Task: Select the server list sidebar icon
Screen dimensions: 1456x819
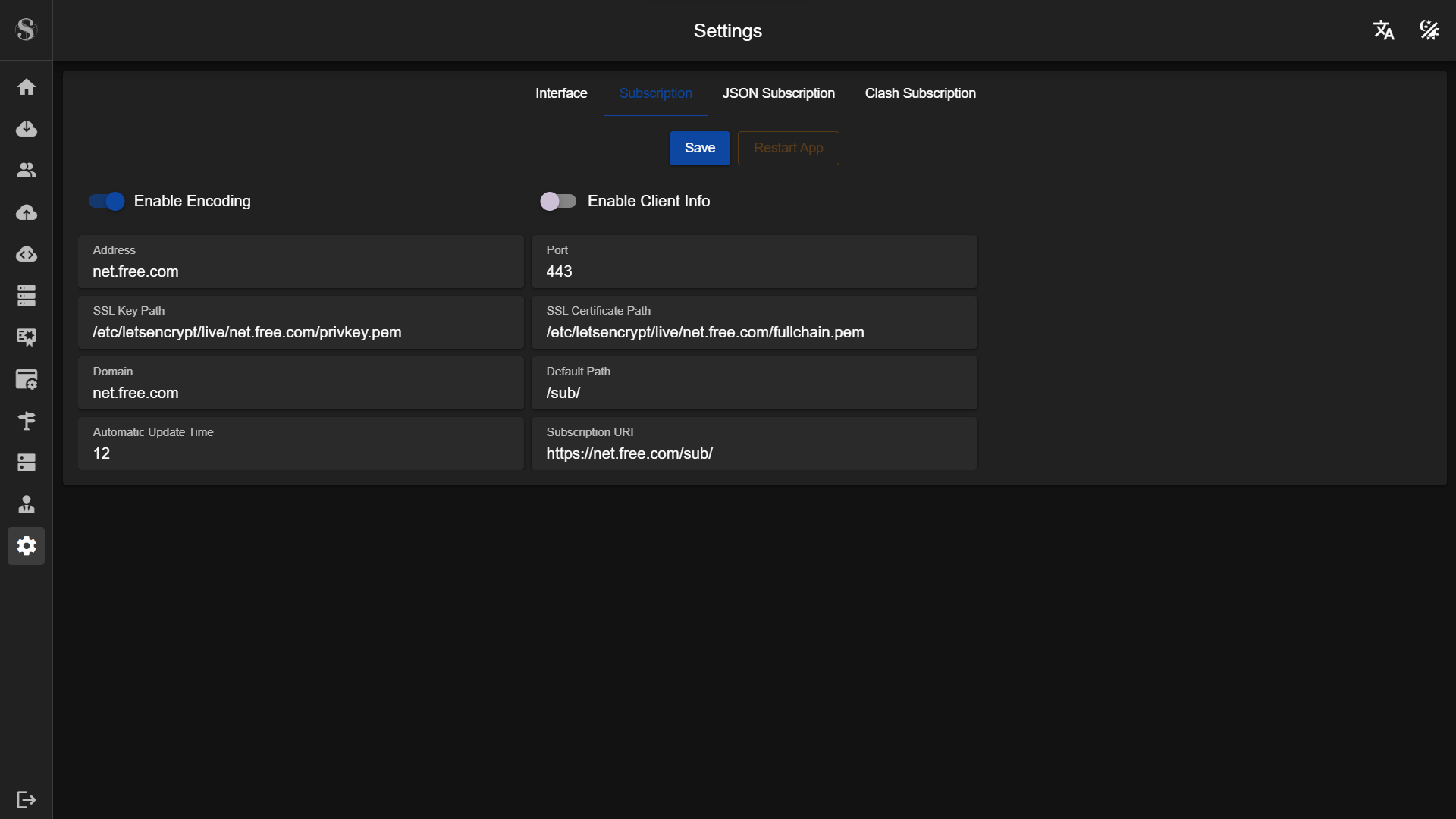Action: [27, 296]
